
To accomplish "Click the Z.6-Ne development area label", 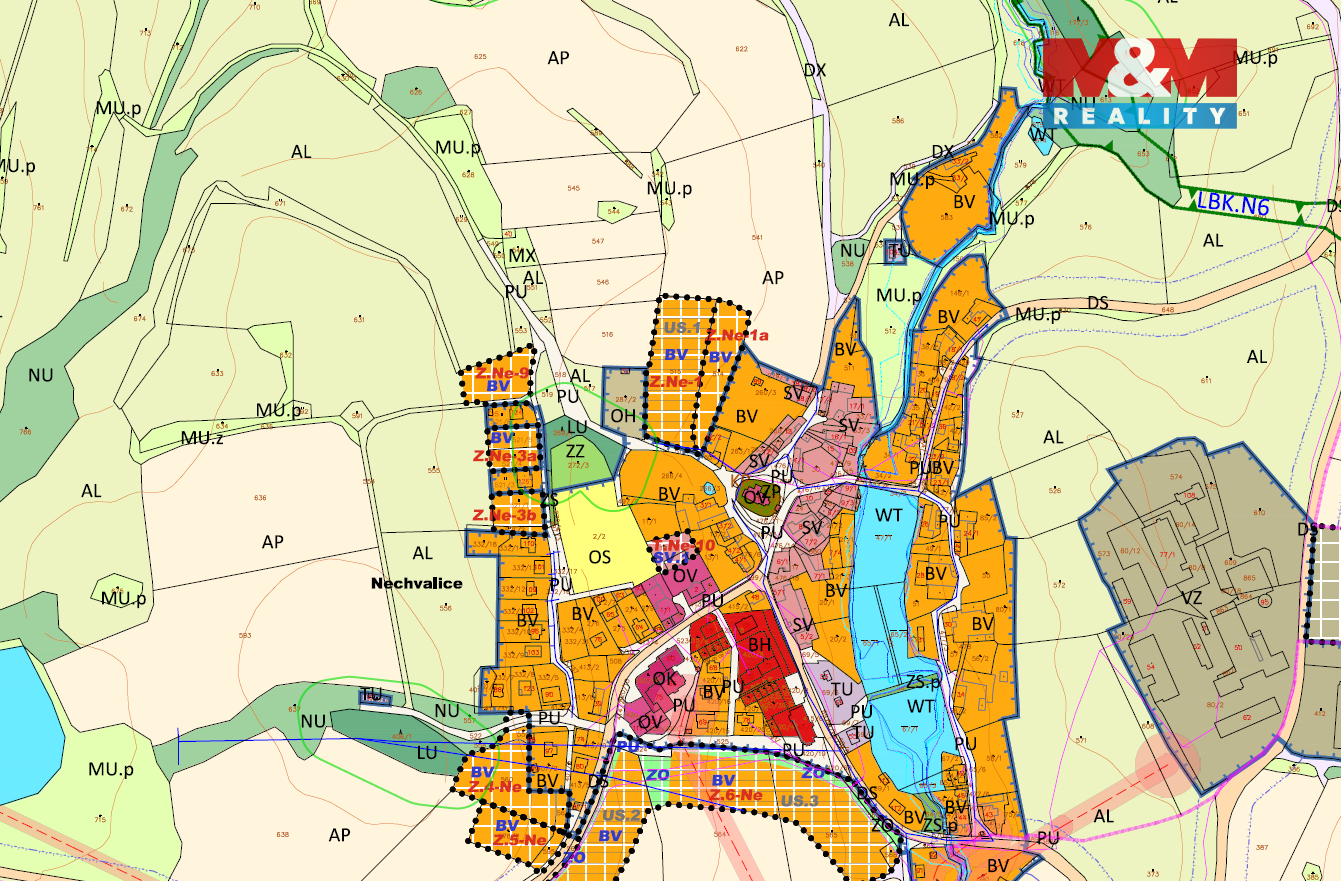I will tap(736, 795).
